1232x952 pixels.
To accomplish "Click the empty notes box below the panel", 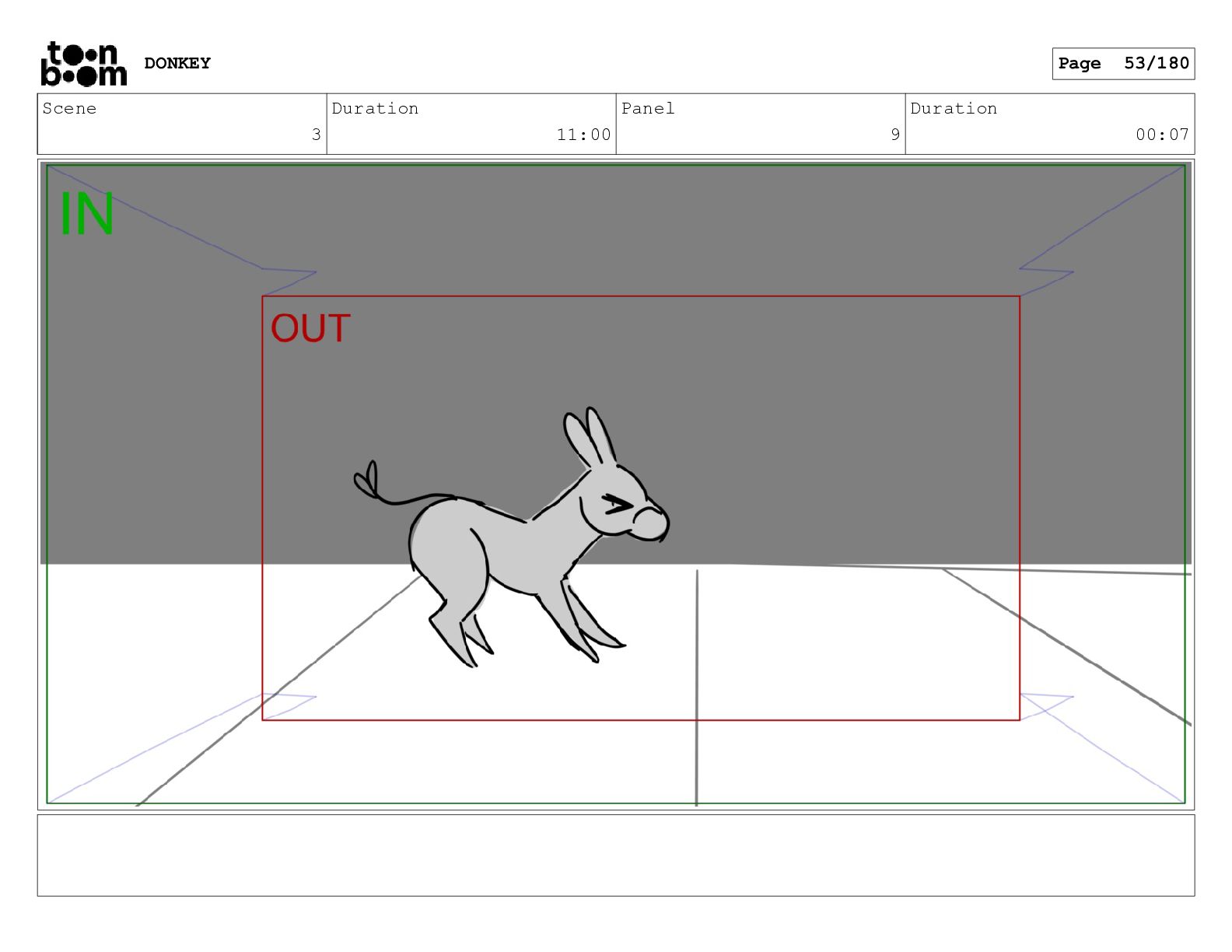I will 616,856.
